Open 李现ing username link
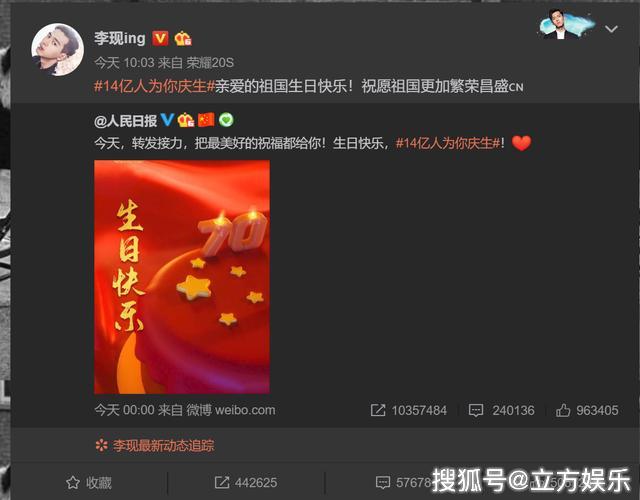Screen dimensions: 640x500 (x=120, y=38)
